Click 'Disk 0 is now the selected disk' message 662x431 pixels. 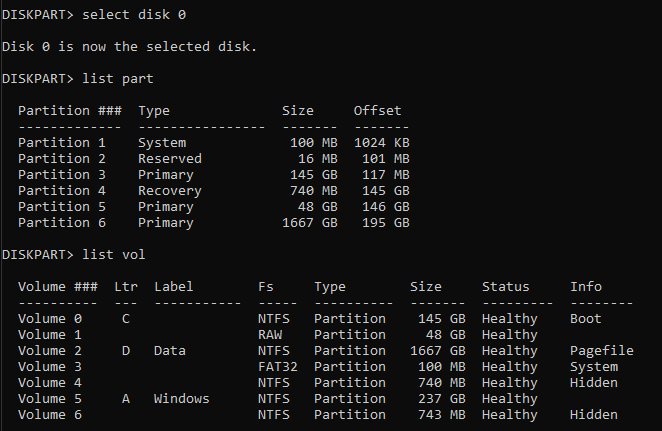pos(129,47)
